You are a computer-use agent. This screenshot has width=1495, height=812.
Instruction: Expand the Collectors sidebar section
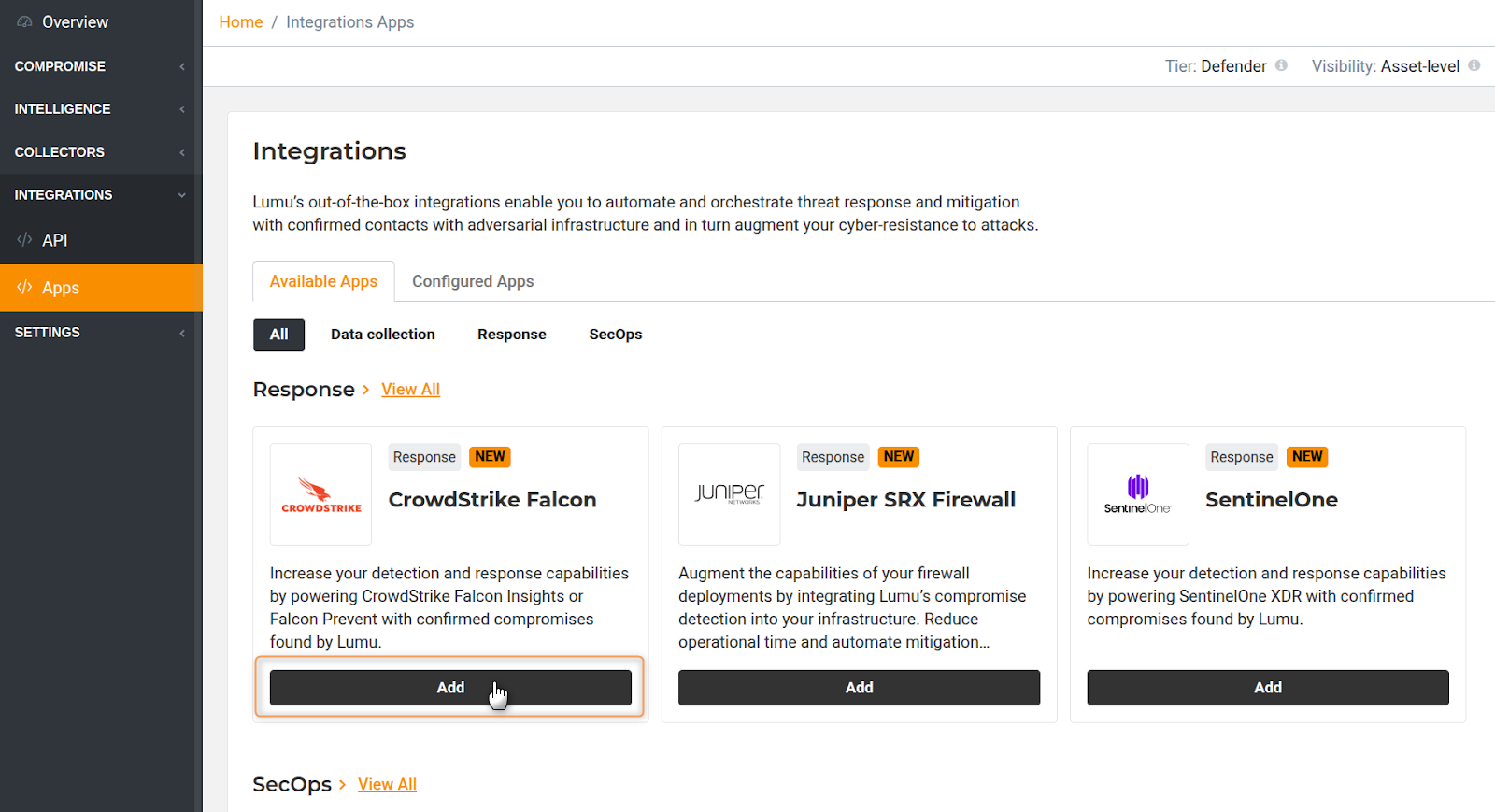[100, 152]
